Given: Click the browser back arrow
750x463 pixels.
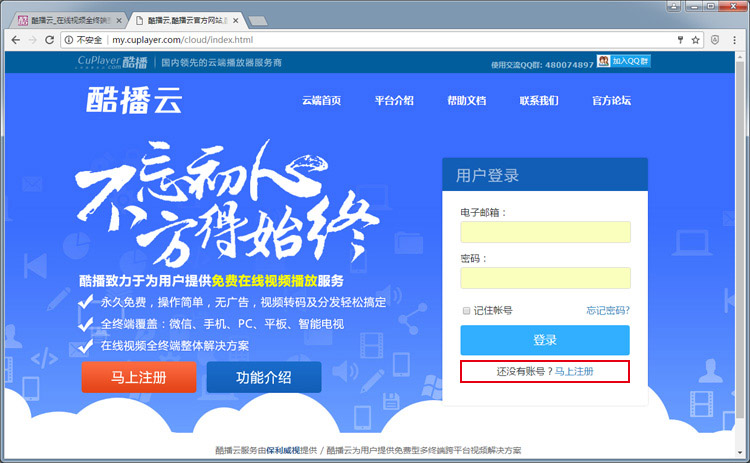Looking at the screenshot, I should [x=14, y=40].
